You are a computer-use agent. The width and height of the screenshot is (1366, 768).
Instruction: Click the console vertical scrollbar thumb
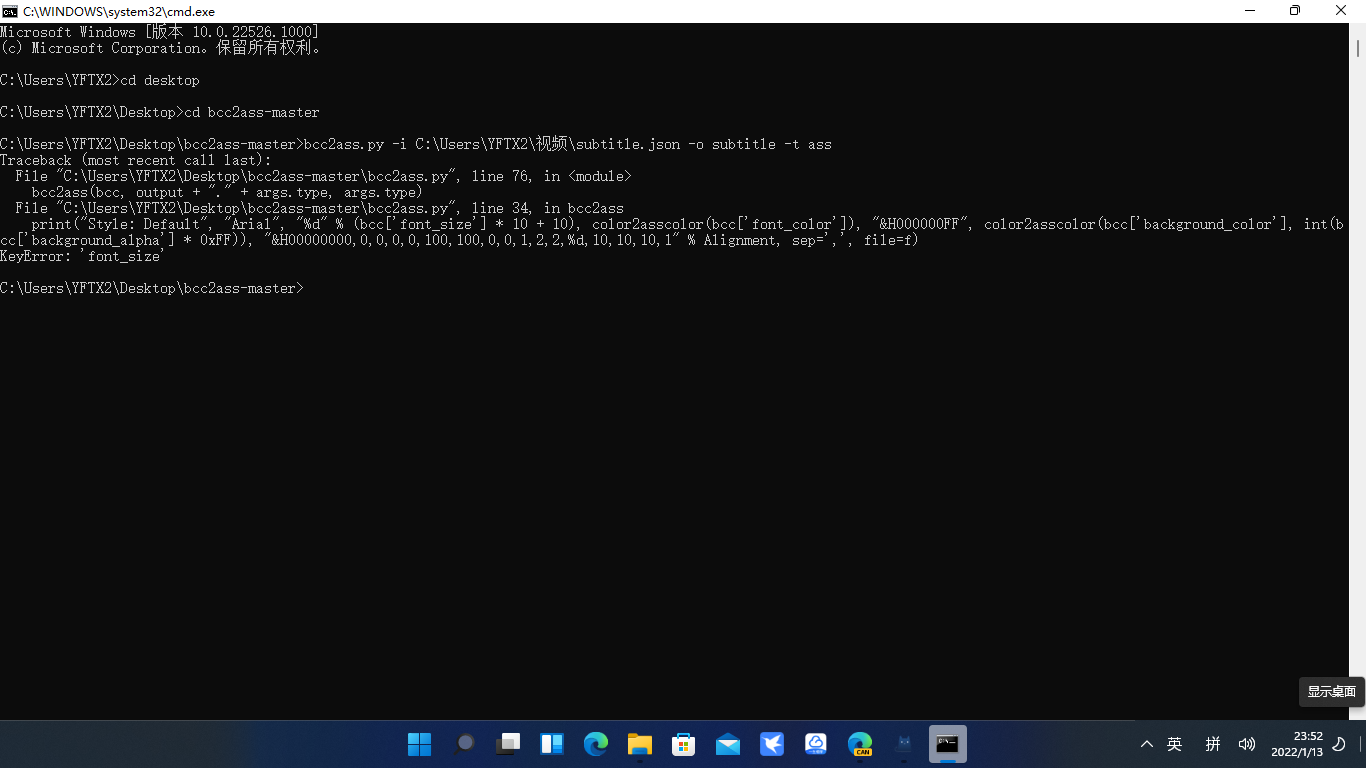[x=1358, y=48]
